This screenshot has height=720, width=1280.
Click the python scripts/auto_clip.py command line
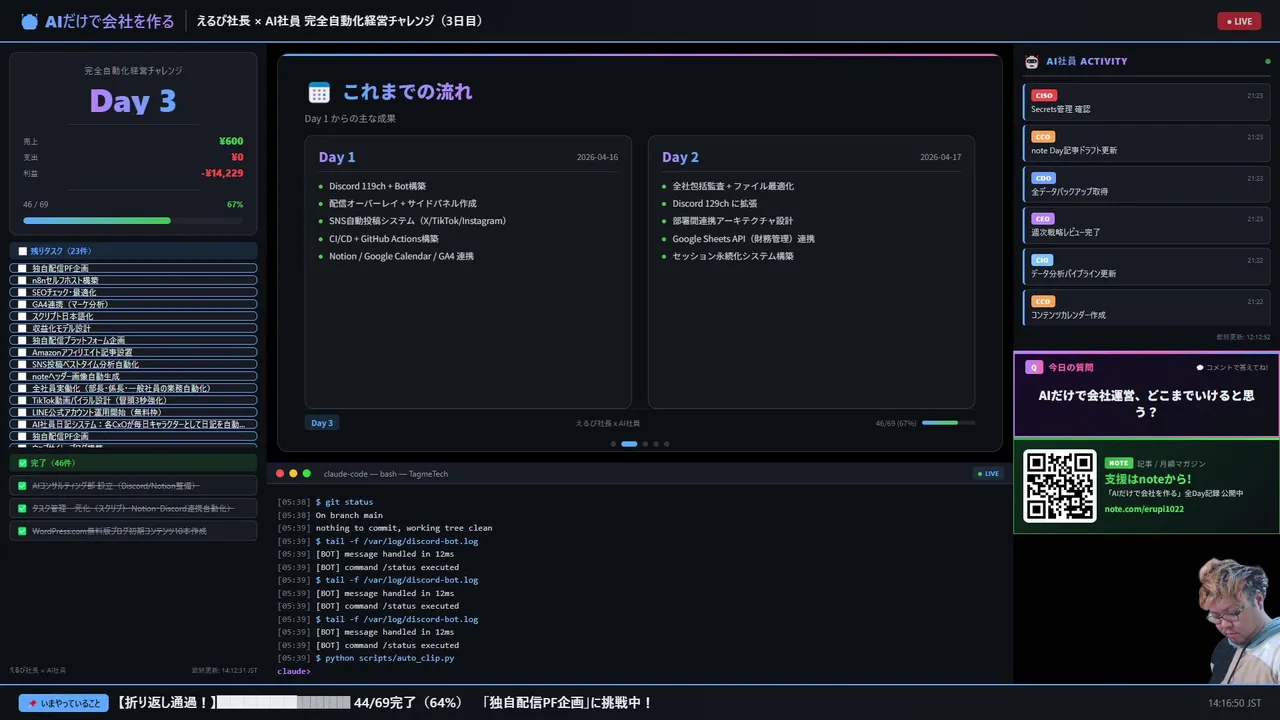[385, 658]
